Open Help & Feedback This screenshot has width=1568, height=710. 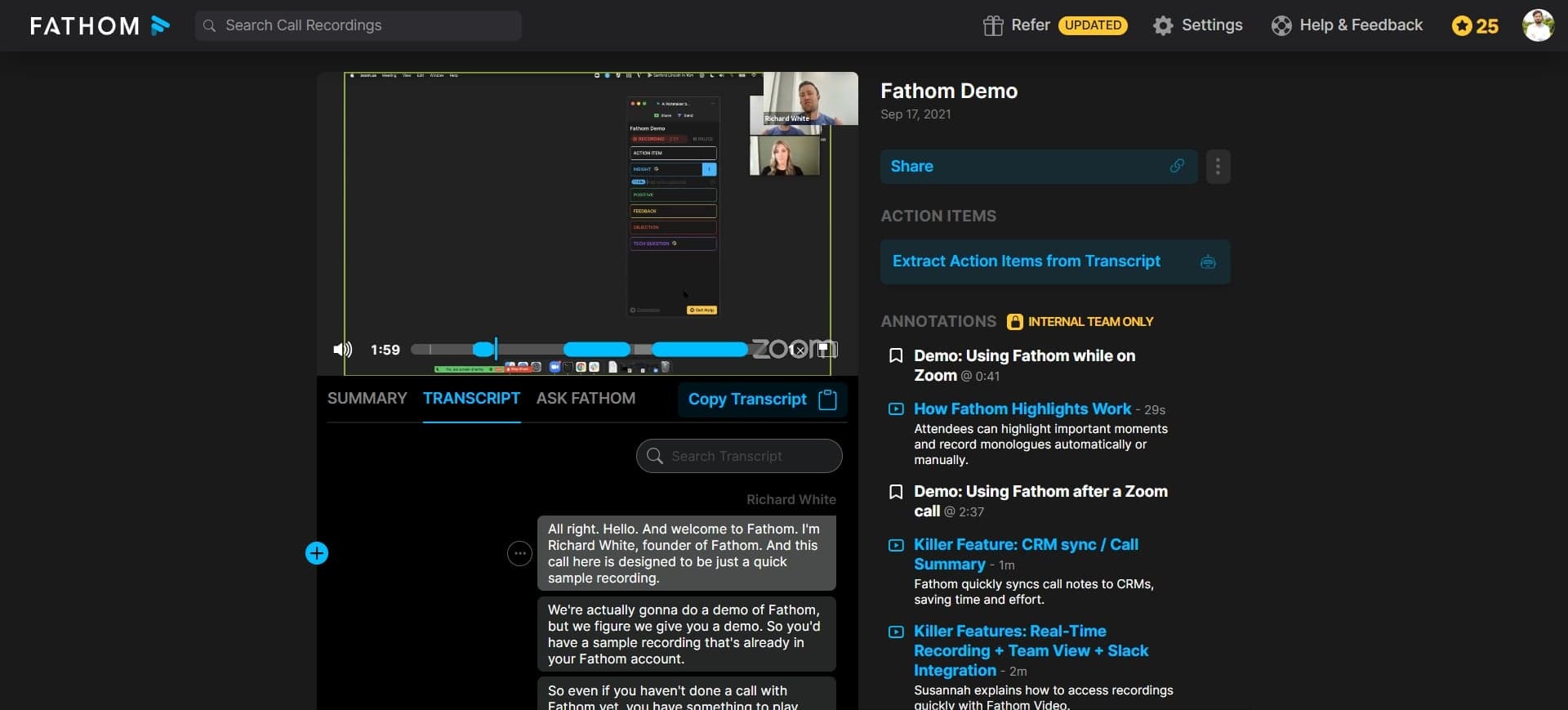(1347, 26)
